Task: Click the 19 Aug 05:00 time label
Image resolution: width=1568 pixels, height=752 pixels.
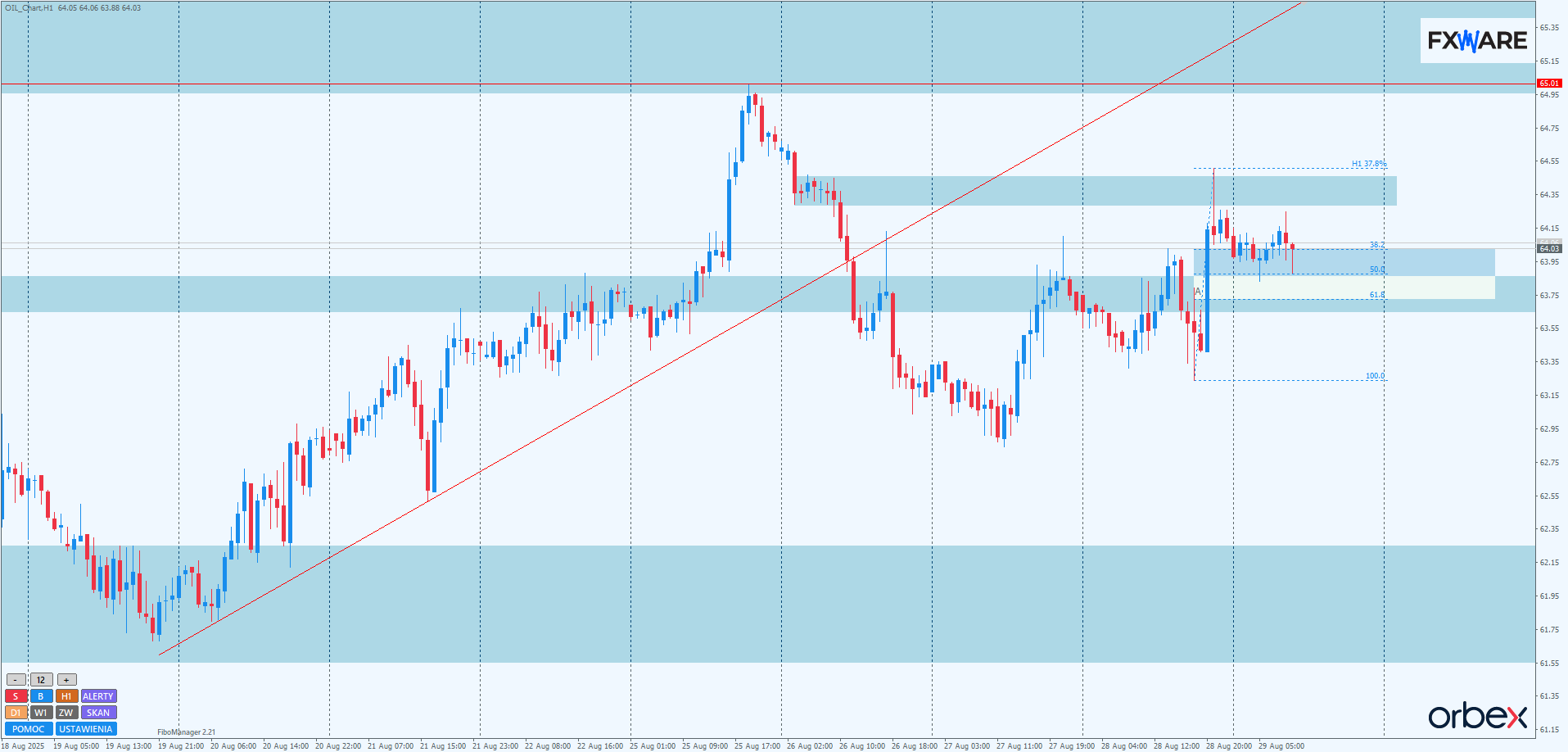Action: (x=76, y=746)
